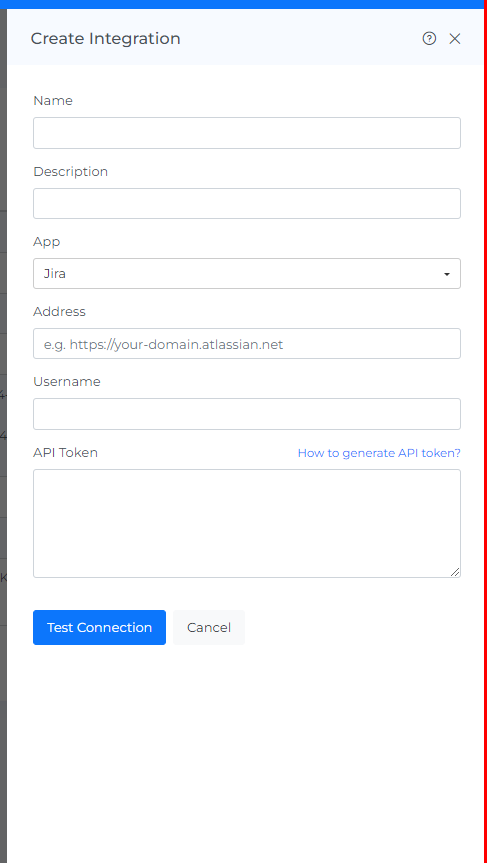Screen dimensions: 487x863
Task: Open How to generate API token link
Action: 379,453
